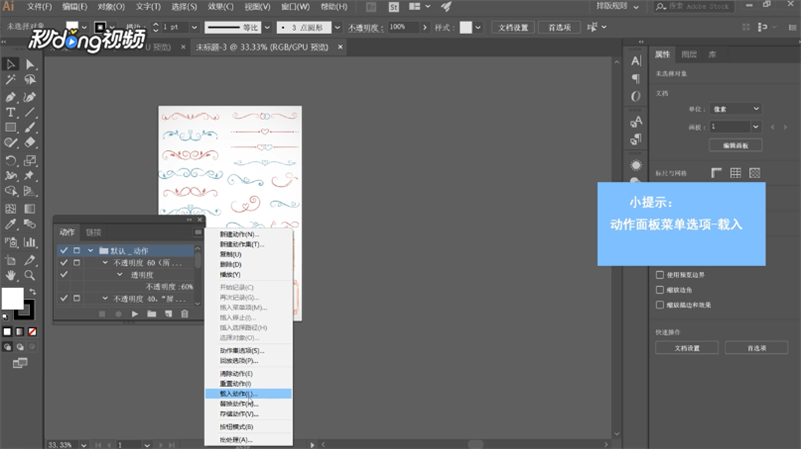The height and width of the screenshot is (449, 801).
Task: Click Create New Action icon
Action: (x=168, y=314)
